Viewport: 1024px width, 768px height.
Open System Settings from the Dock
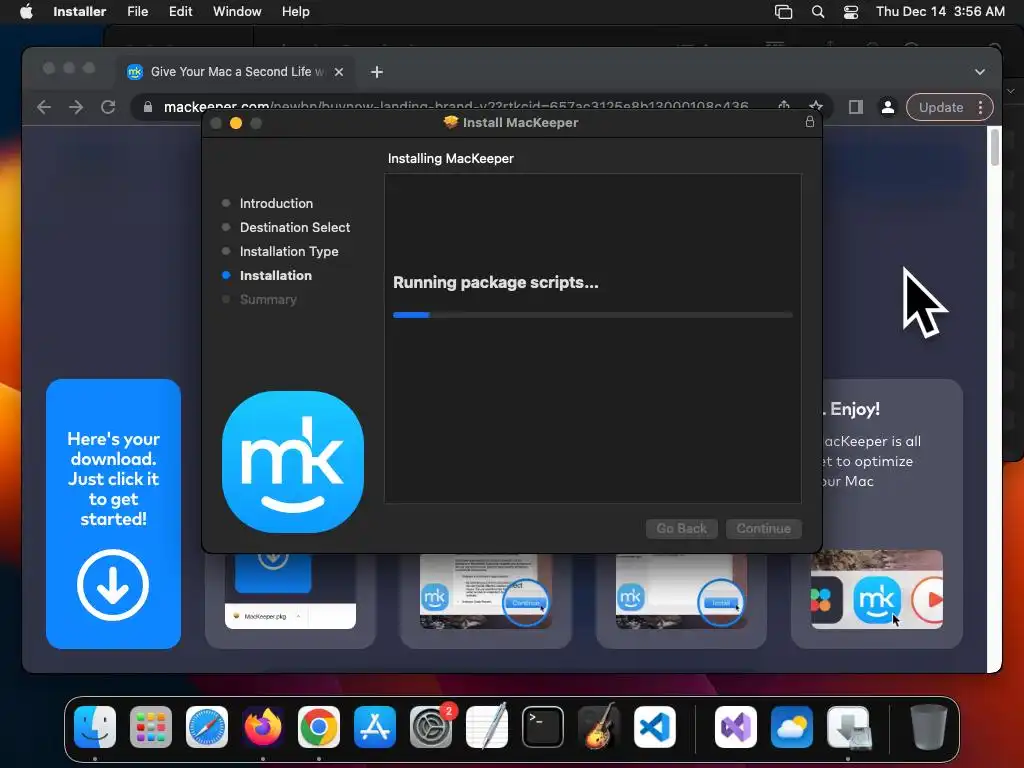pyautogui.click(x=431, y=727)
